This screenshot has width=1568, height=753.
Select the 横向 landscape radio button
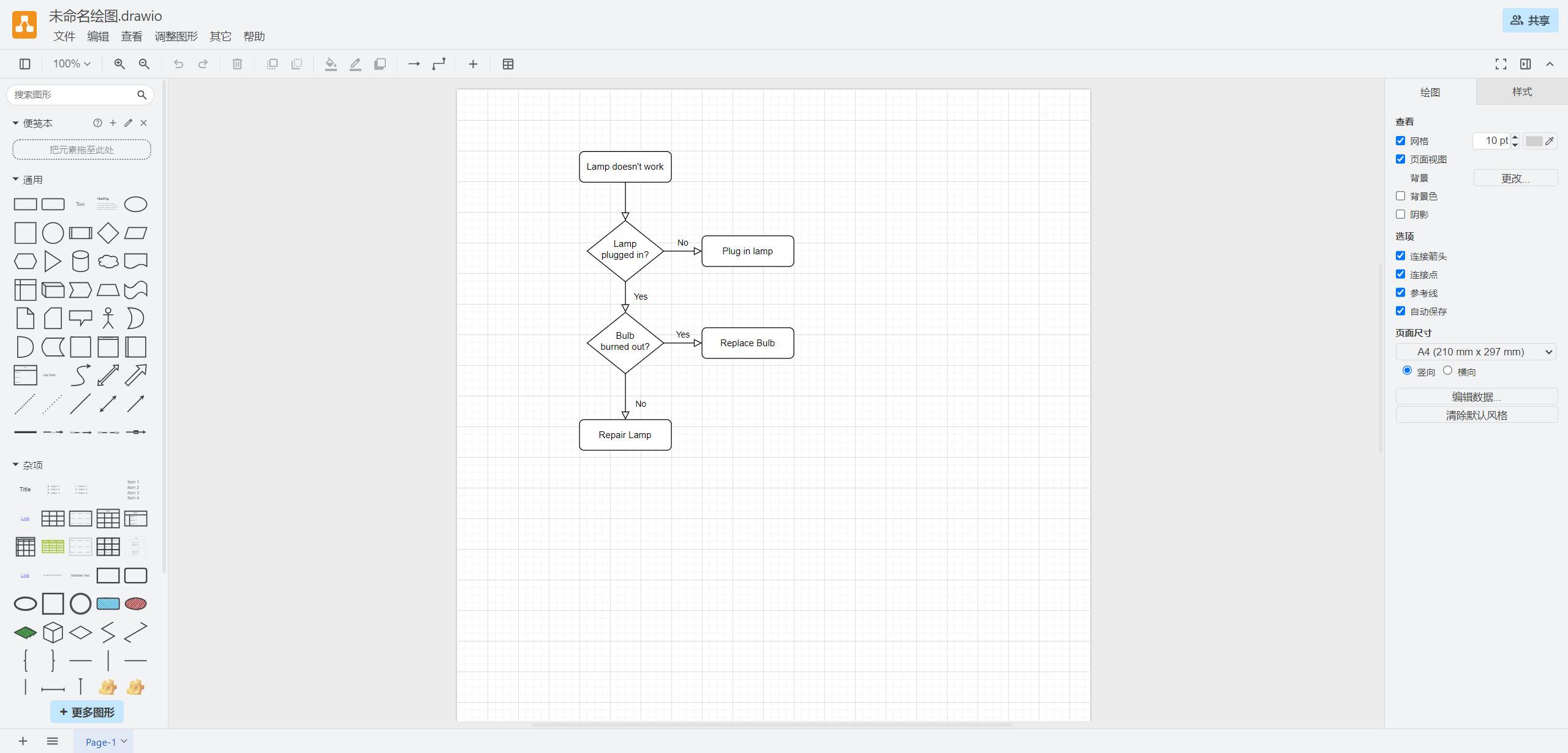tap(1448, 371)
